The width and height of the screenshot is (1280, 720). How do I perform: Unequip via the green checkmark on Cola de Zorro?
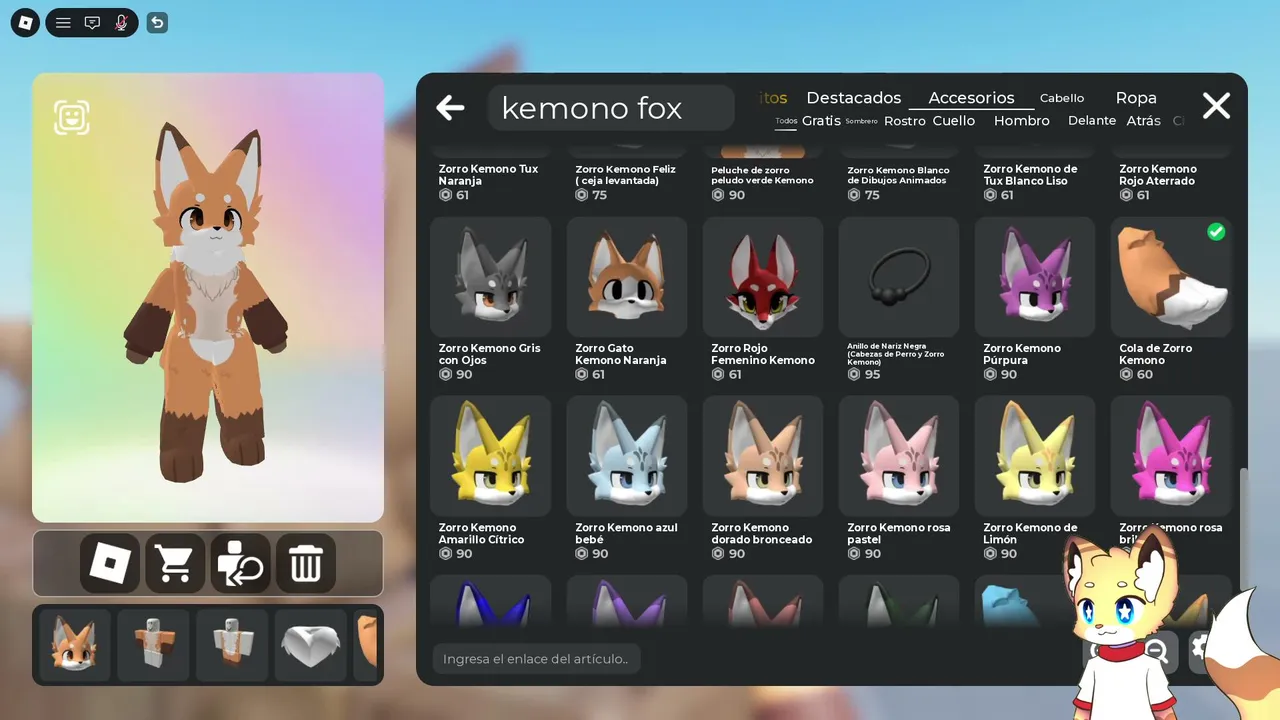[1216, 232]
